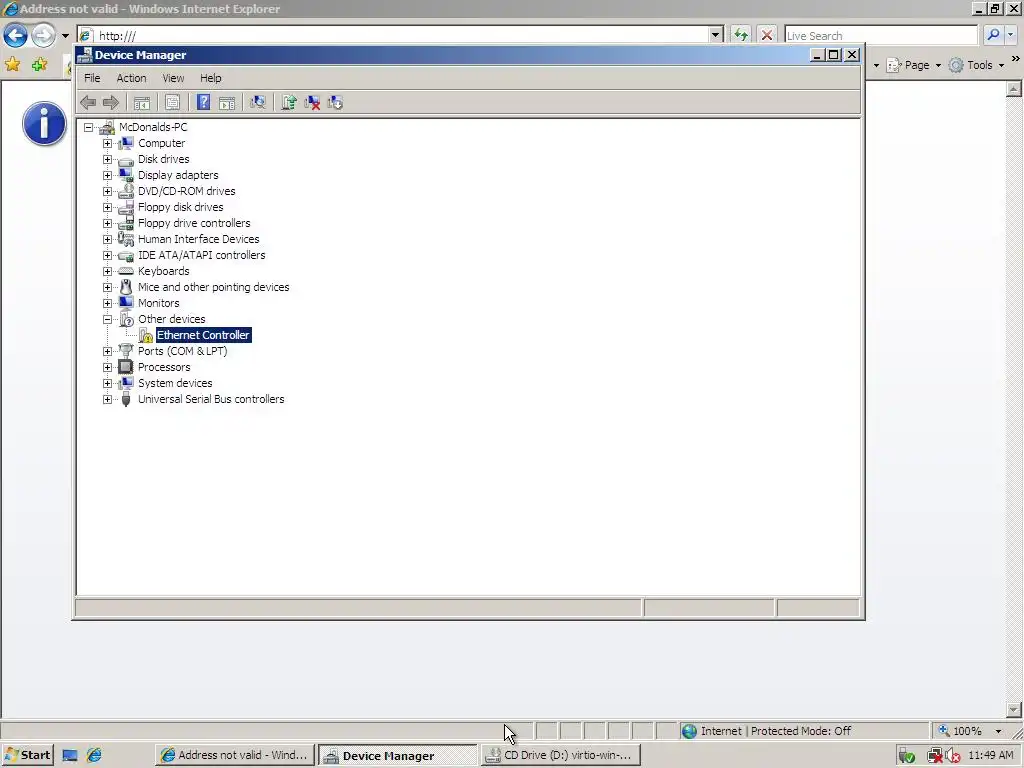
Task: Open the IE address bar dropdown arrow
Action: click(x=716, y=35)
